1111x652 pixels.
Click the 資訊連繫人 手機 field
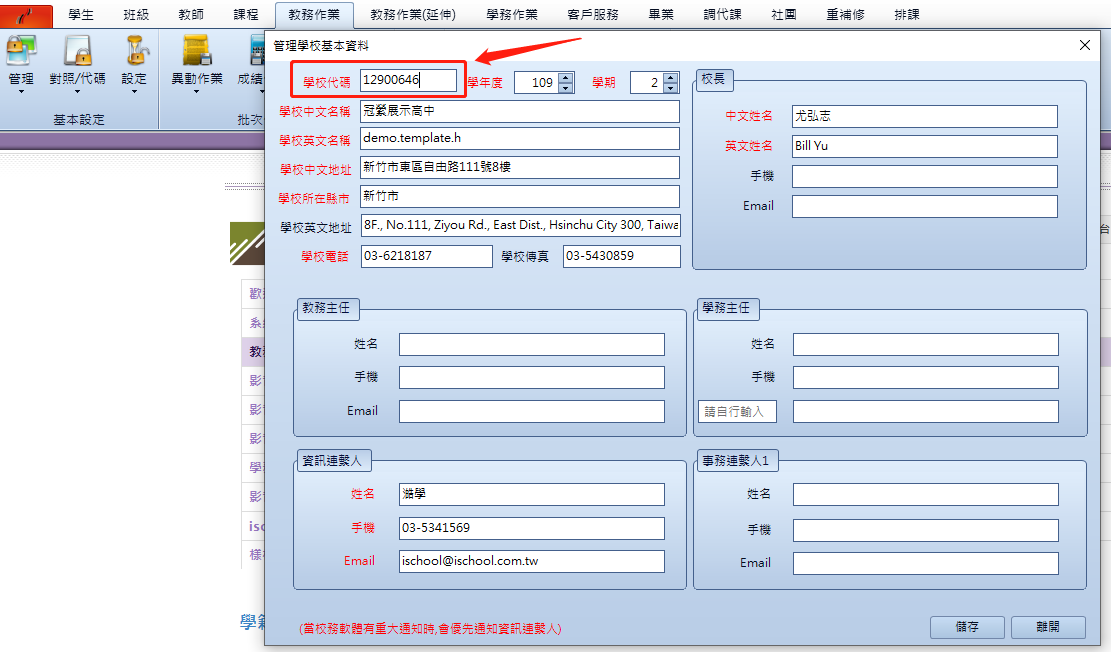tap(531, 528)
